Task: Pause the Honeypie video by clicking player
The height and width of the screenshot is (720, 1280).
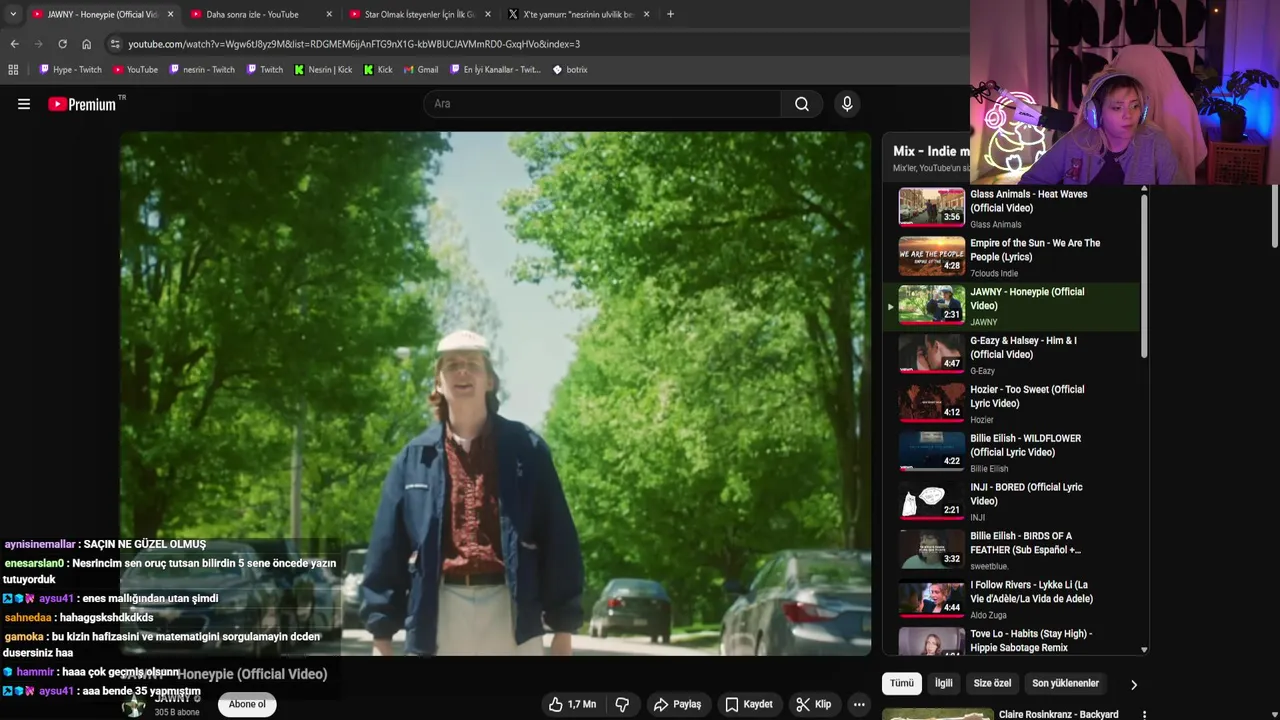Action: click(496, 393)
